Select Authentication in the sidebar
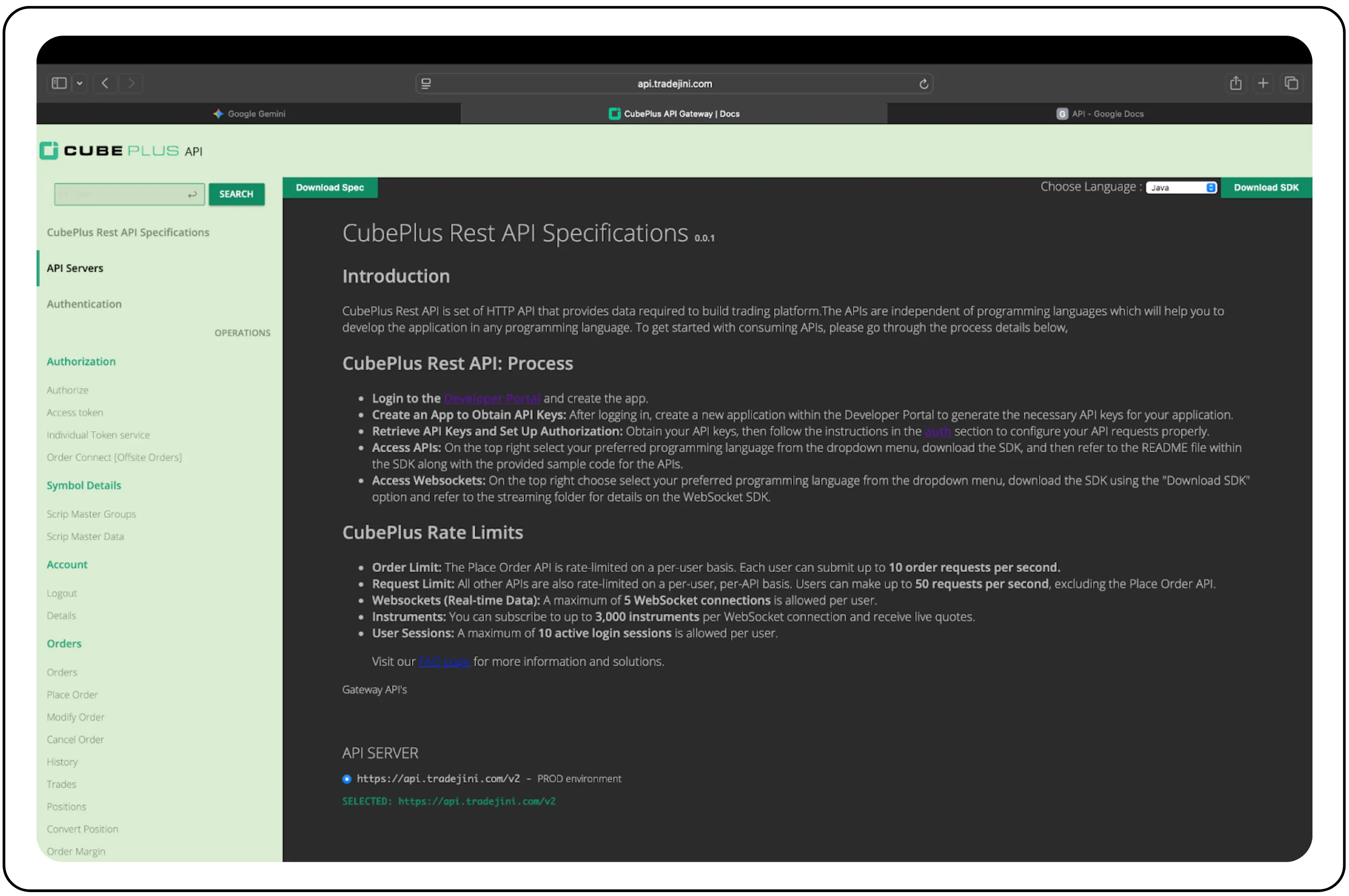This screenshot has height=896, width=1349. coord(84,304)
